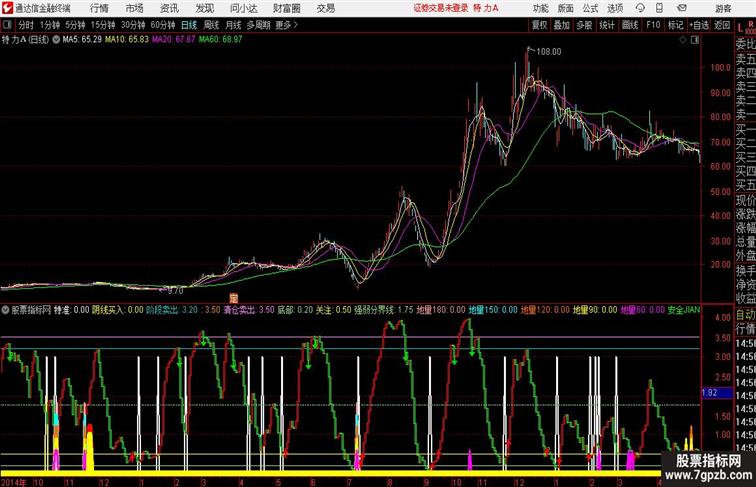
Task: Click the customer service headset icon
Action: (640, 8)
